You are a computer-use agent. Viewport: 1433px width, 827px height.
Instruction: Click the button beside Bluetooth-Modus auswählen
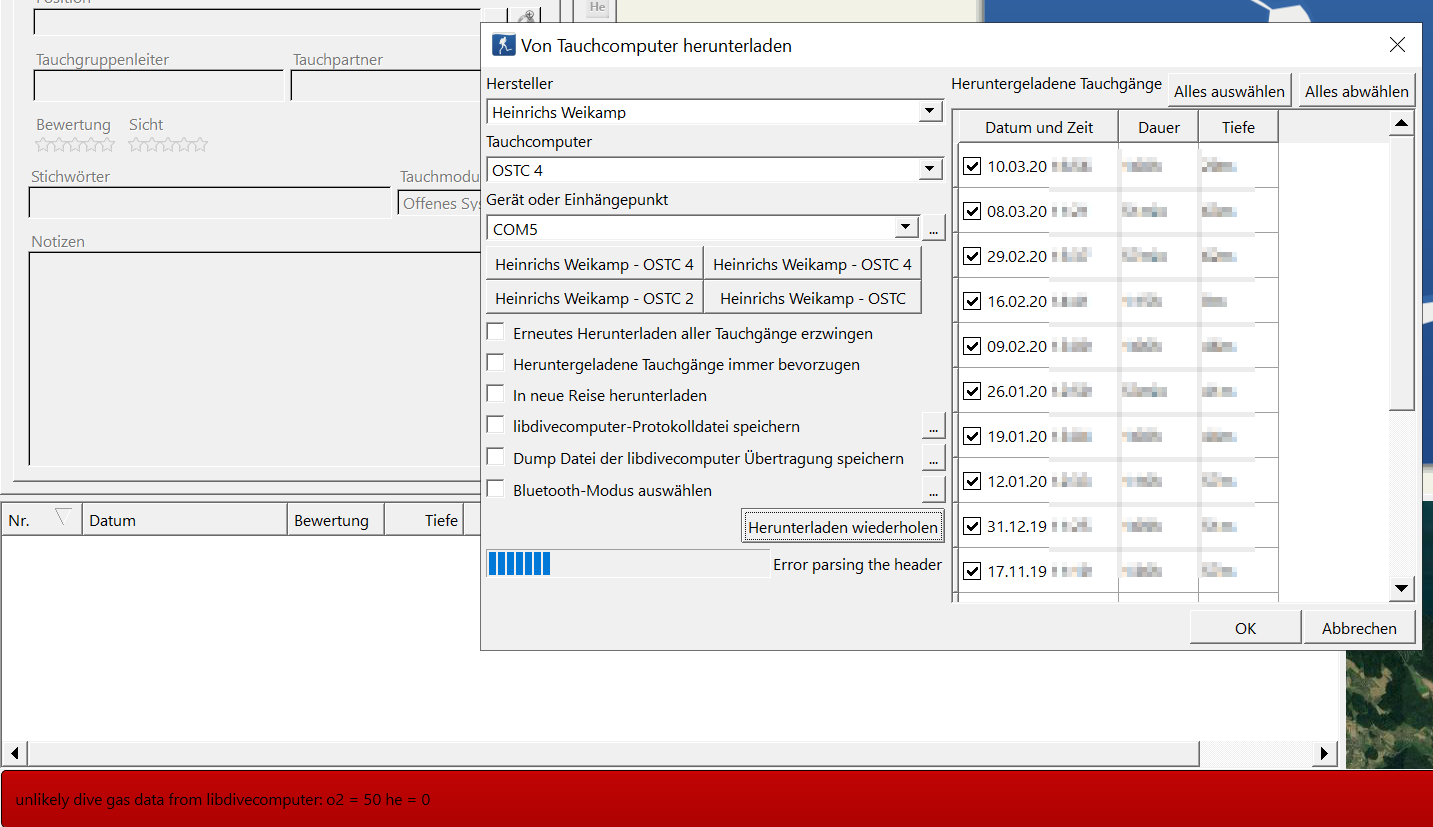pos(932,490)
